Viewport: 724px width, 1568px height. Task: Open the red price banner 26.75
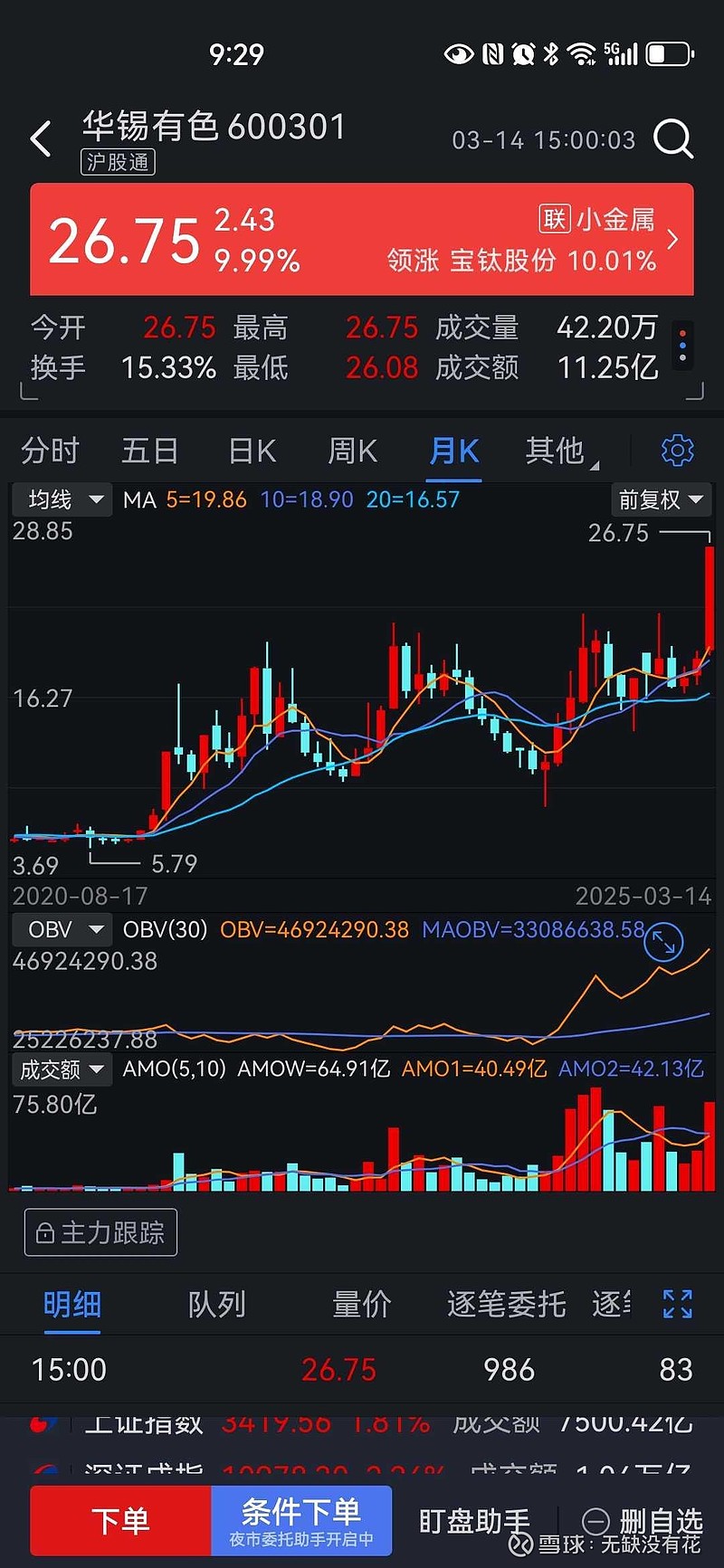pyautogui.click(x=362, y=239)
